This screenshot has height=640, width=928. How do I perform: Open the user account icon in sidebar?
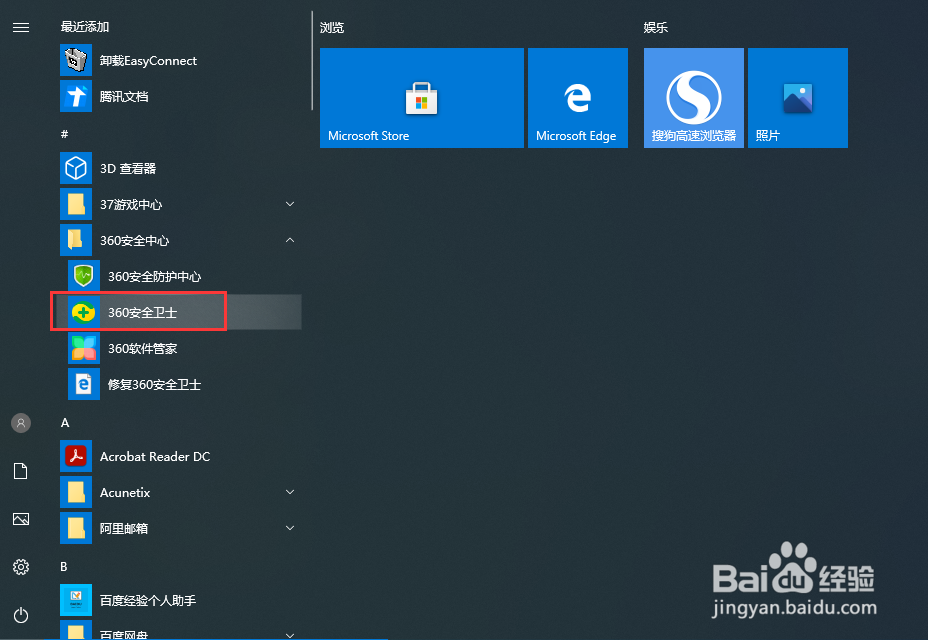[21, 423]
